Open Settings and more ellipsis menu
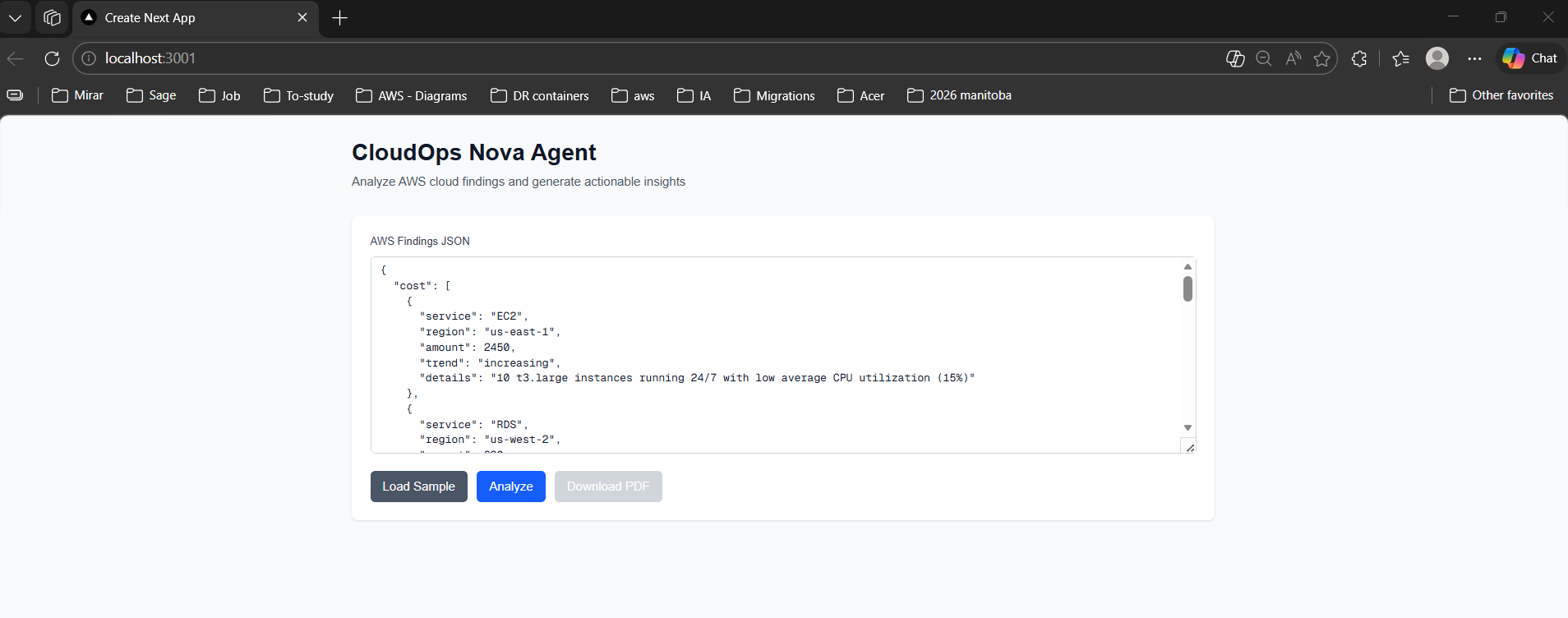The image size is (1568, 618). click(1475, 58)
